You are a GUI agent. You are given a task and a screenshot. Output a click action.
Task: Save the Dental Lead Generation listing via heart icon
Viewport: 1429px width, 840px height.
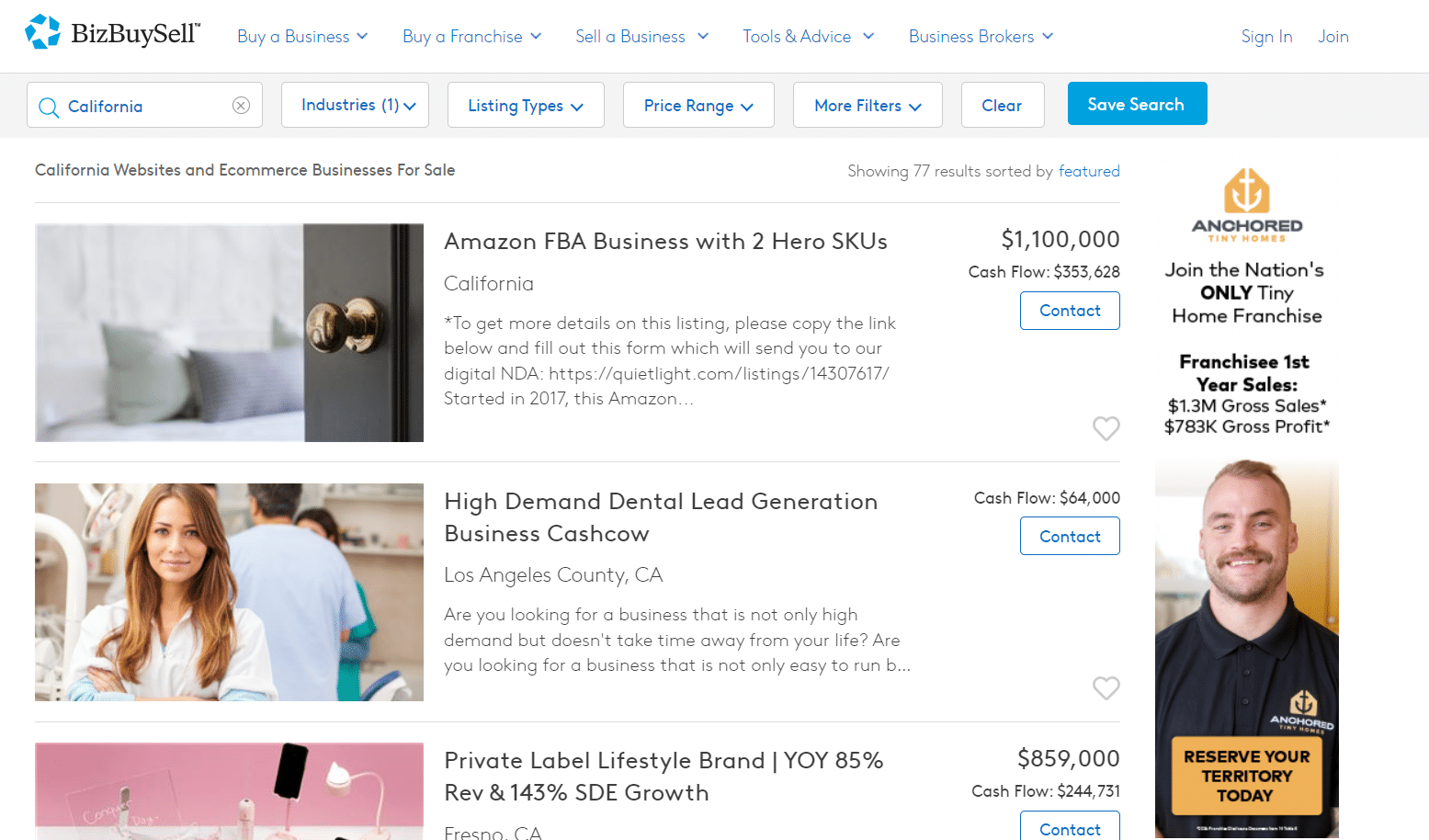pyautogui.click(x=1106, y=687)
